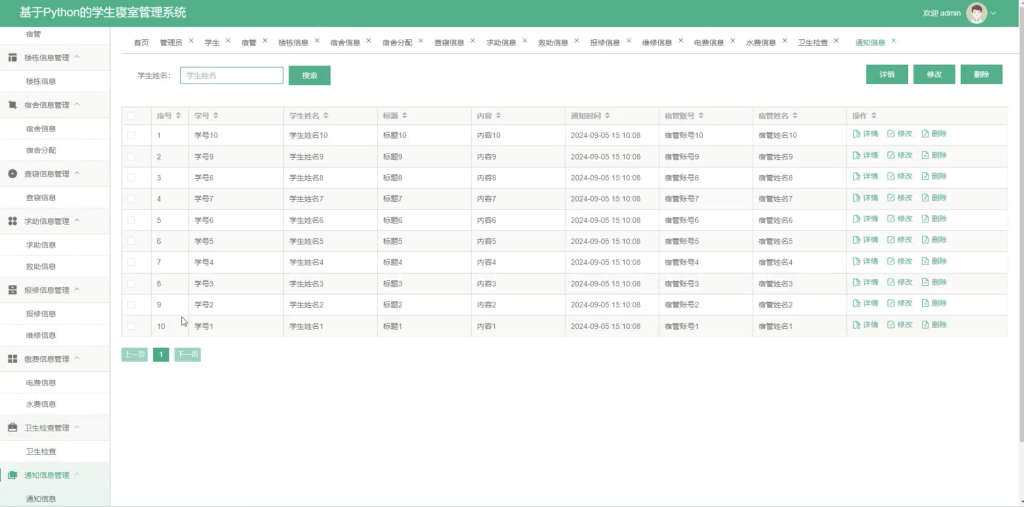
Task: Click the green 搜索 button
Action: tap(310, 75)
